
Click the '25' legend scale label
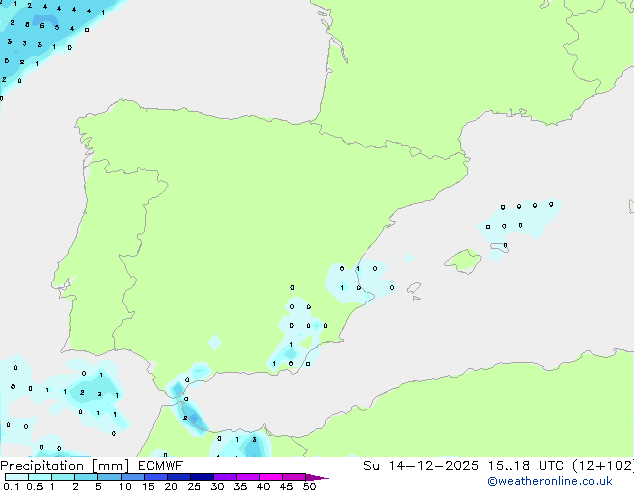[x=194, y=486]
